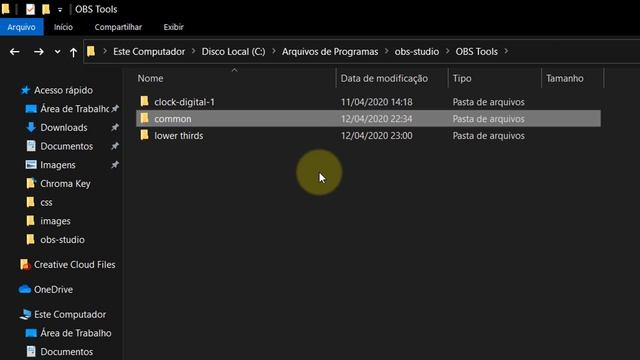Viewport: 640px width, 360px height.
Task: Navigate to Este Computador in breadcrumb
Action: [149, 51]
